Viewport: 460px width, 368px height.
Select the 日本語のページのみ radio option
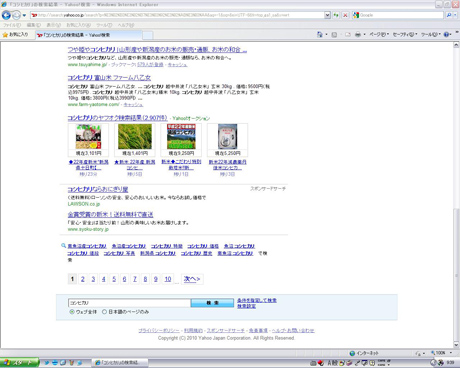click(104, 312)
